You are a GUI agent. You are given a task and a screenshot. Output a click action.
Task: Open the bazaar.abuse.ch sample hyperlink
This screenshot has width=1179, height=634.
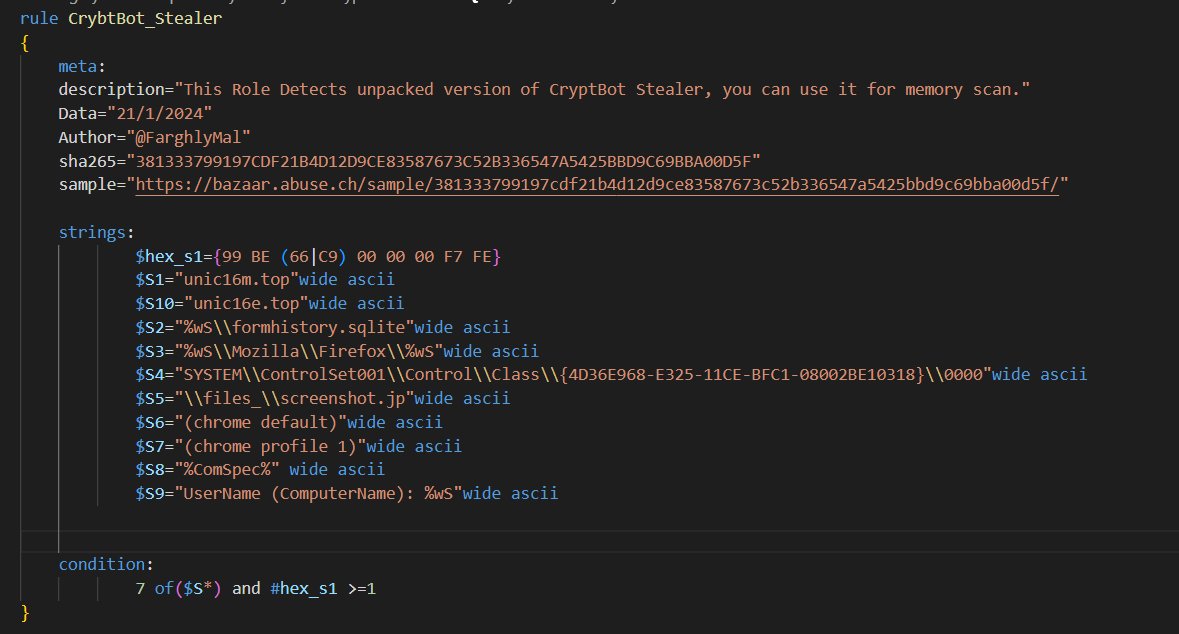pos(600,184)
